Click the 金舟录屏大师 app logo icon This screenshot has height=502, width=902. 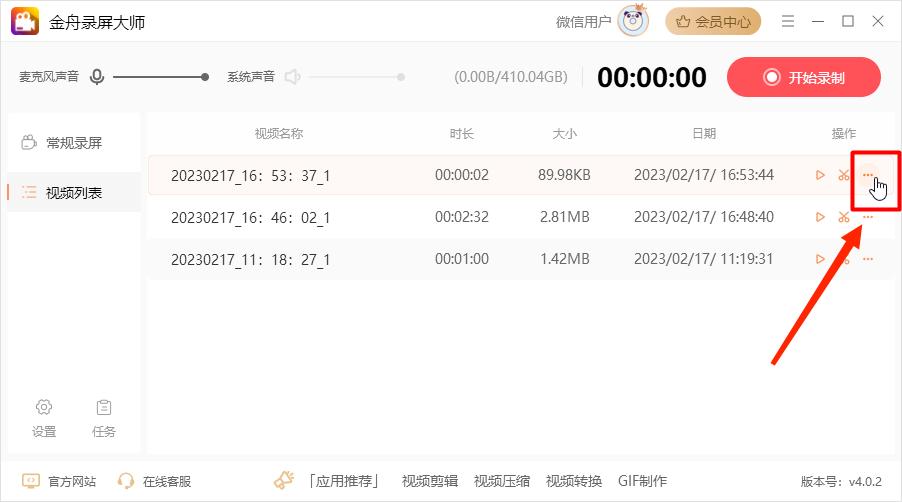pos(25,21)
